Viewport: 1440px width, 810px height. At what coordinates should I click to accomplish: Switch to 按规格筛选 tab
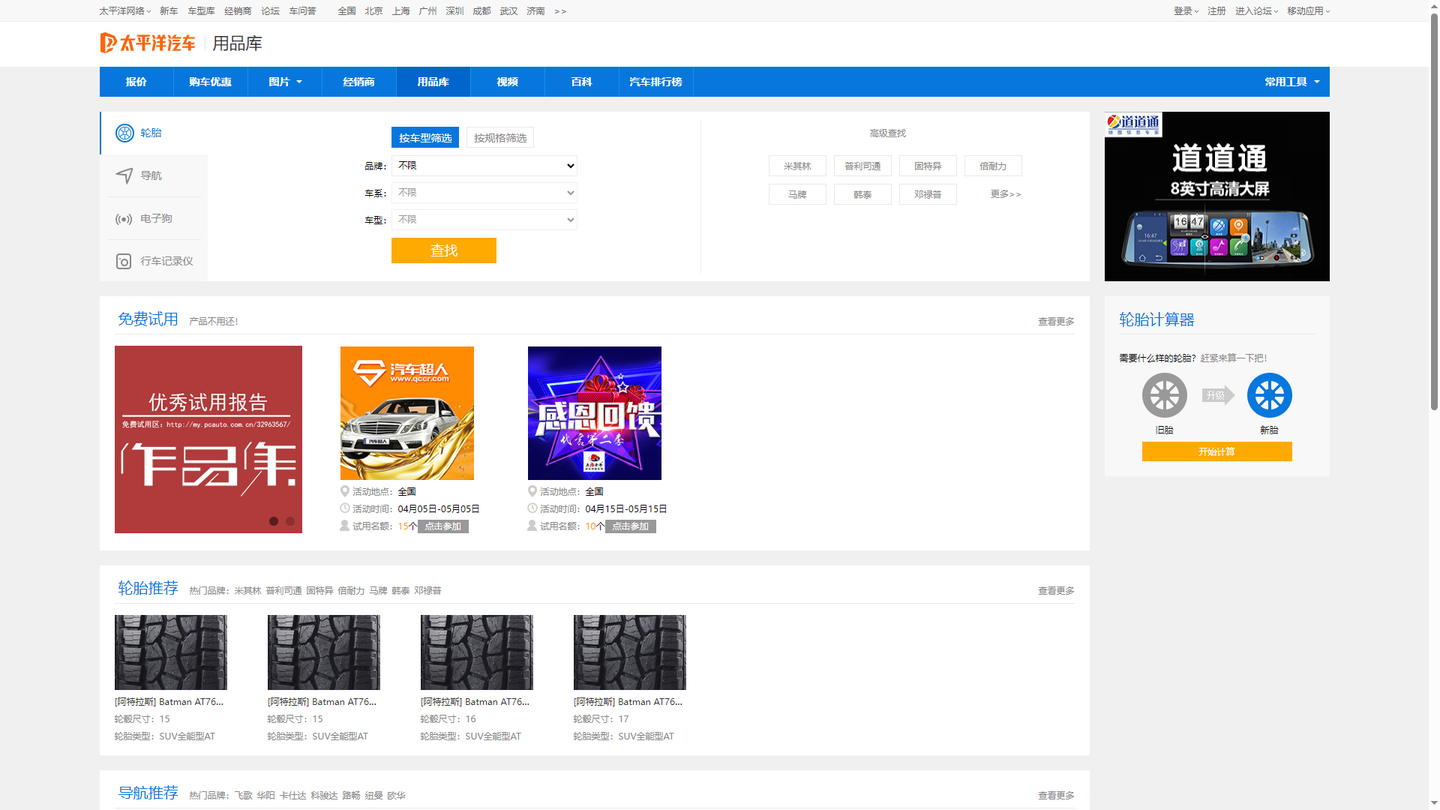[x=500, y=138]
